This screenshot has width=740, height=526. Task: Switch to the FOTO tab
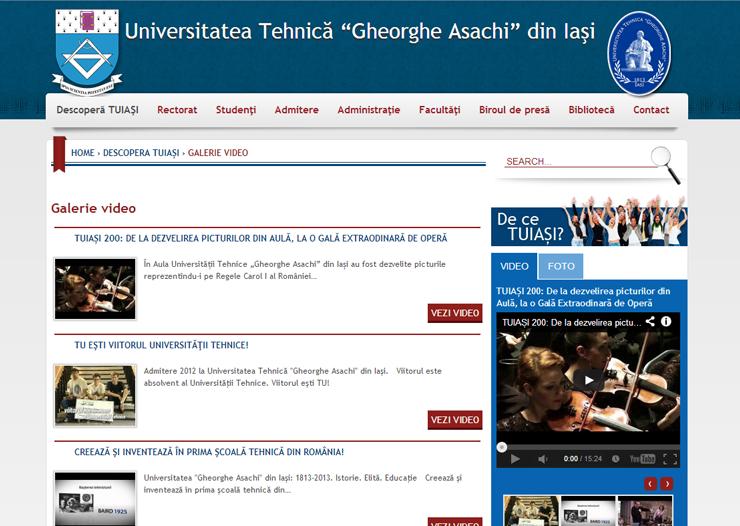(561, 266)
